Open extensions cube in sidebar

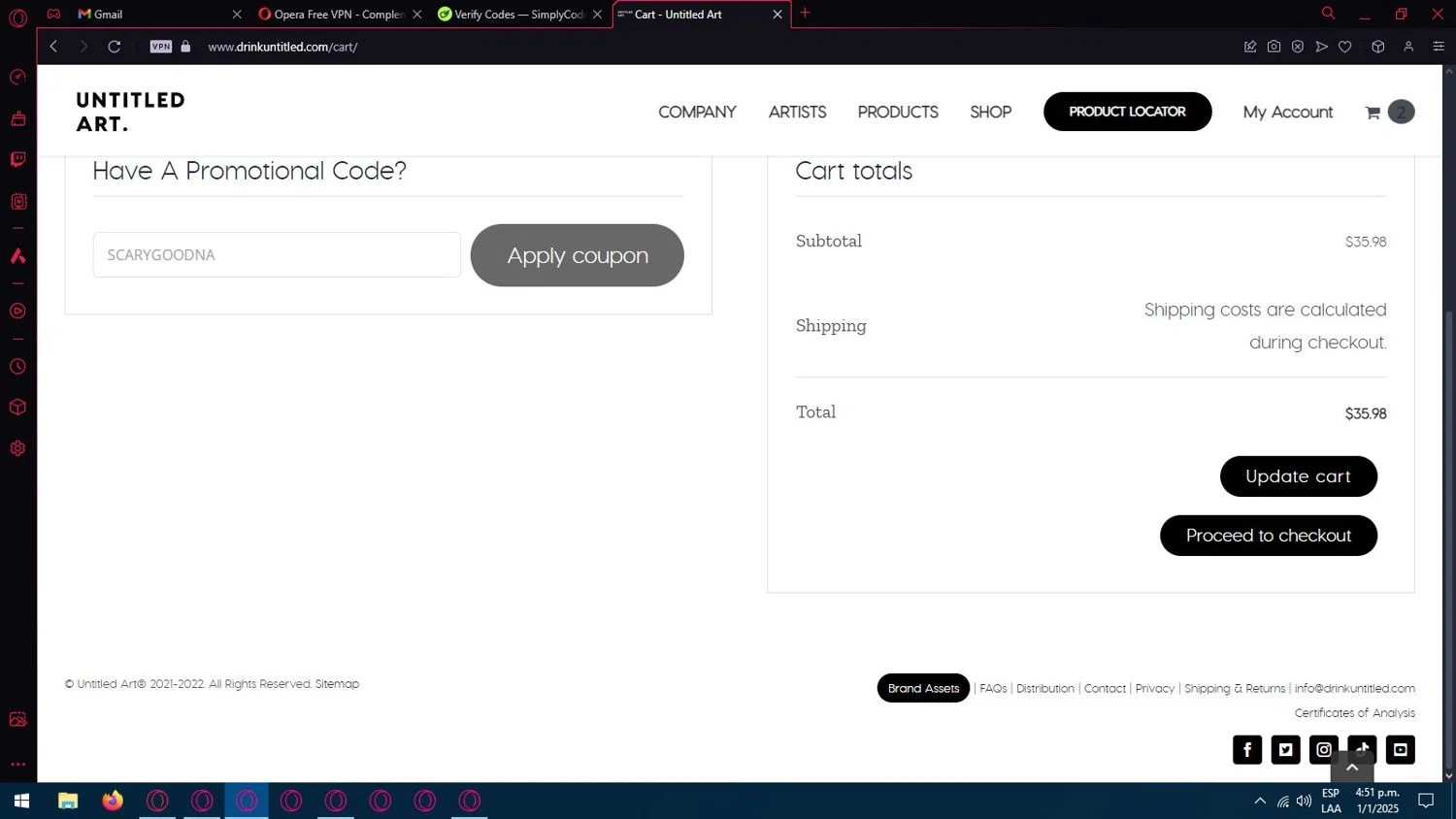coord(17,408)
